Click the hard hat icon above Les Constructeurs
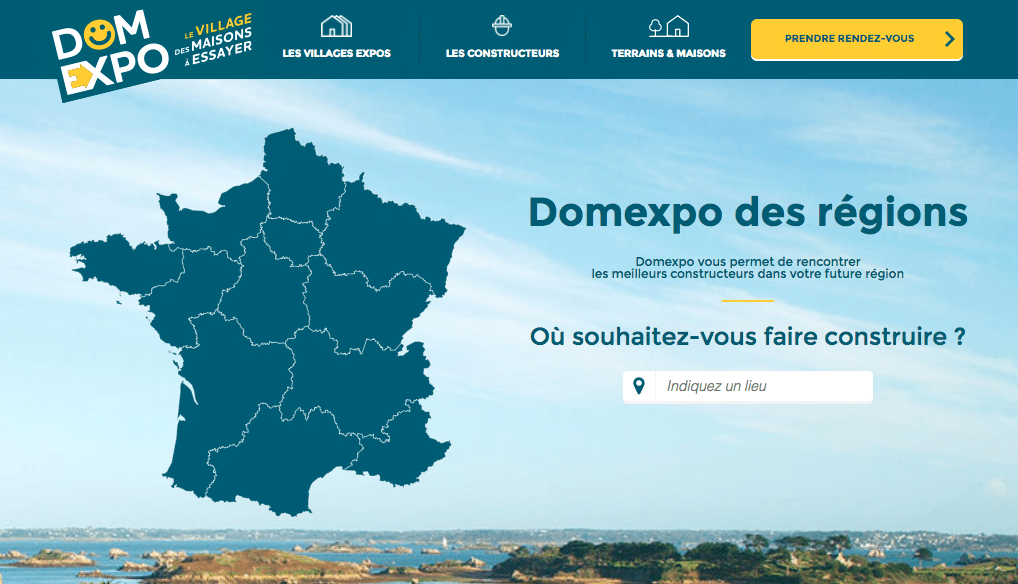Screen dimensions: 1018x584 point(502,26)
